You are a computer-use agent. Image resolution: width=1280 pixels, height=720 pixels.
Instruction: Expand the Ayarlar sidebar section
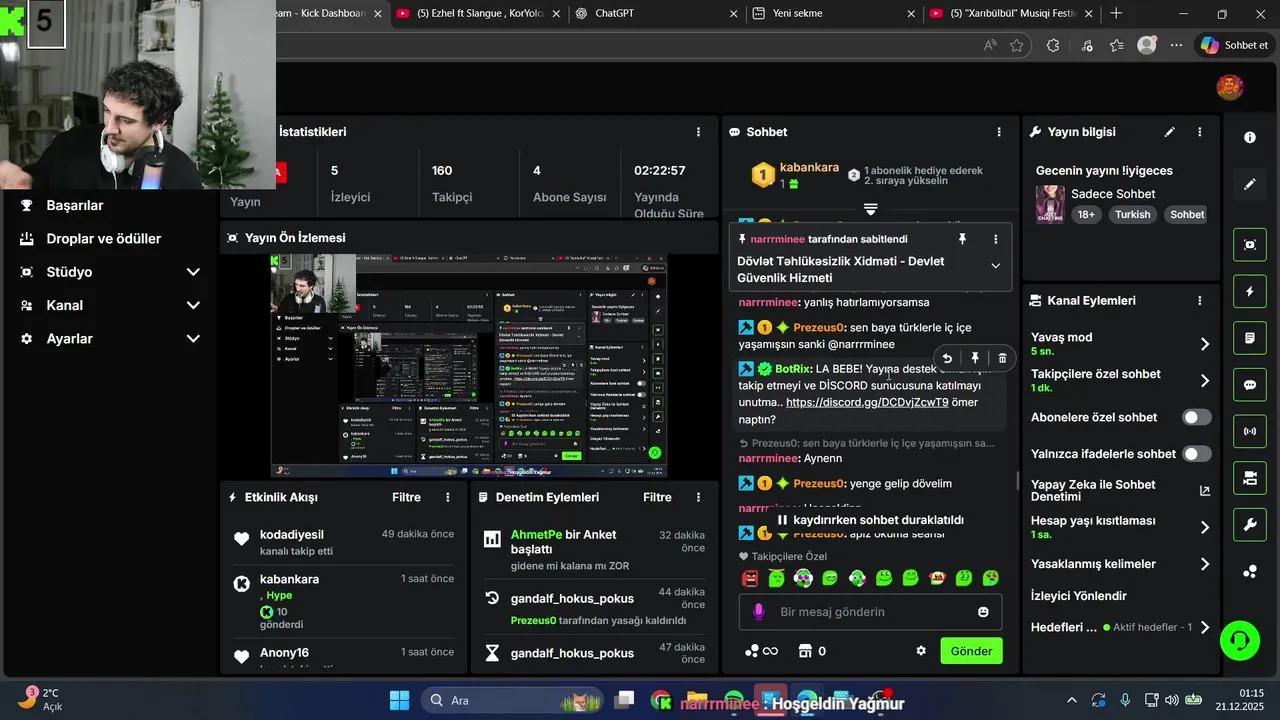[x=193, y=339]
